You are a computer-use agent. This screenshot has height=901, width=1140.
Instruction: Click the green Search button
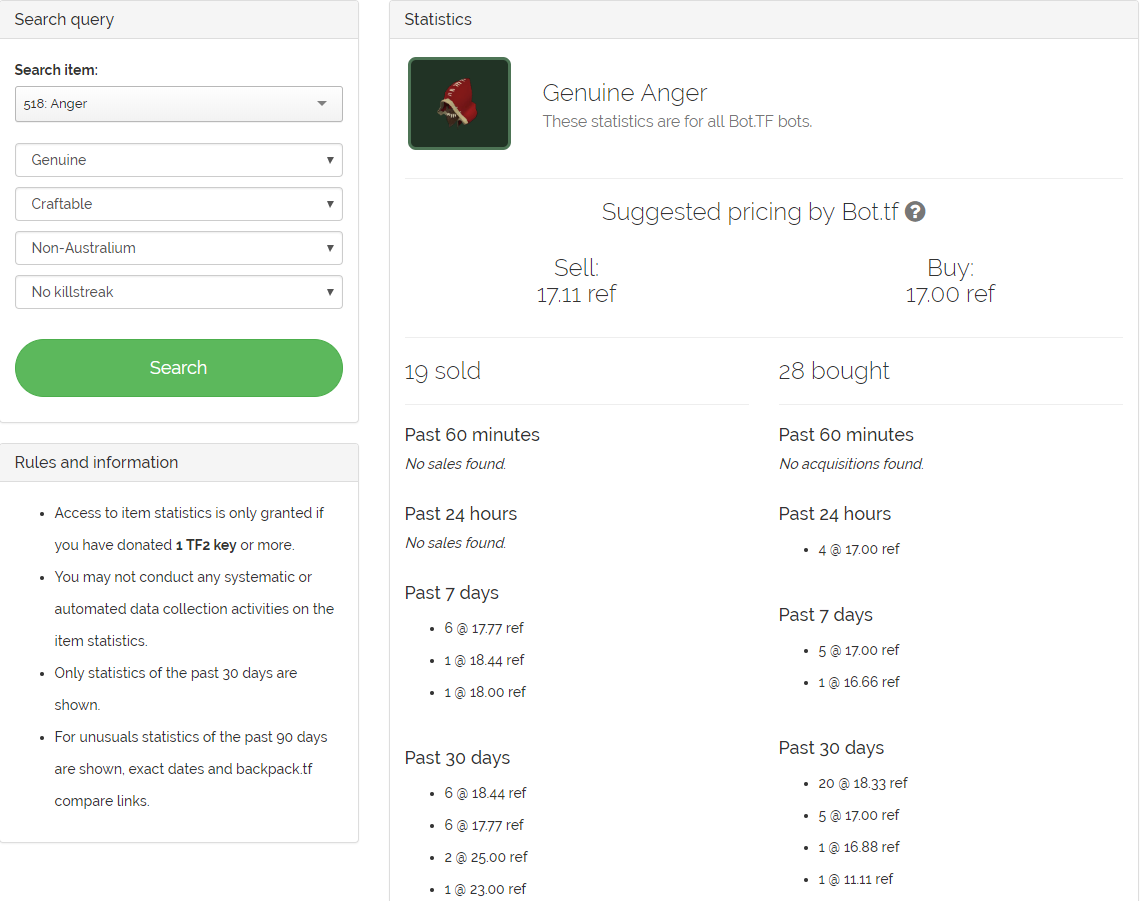click(x=179, y=368)
